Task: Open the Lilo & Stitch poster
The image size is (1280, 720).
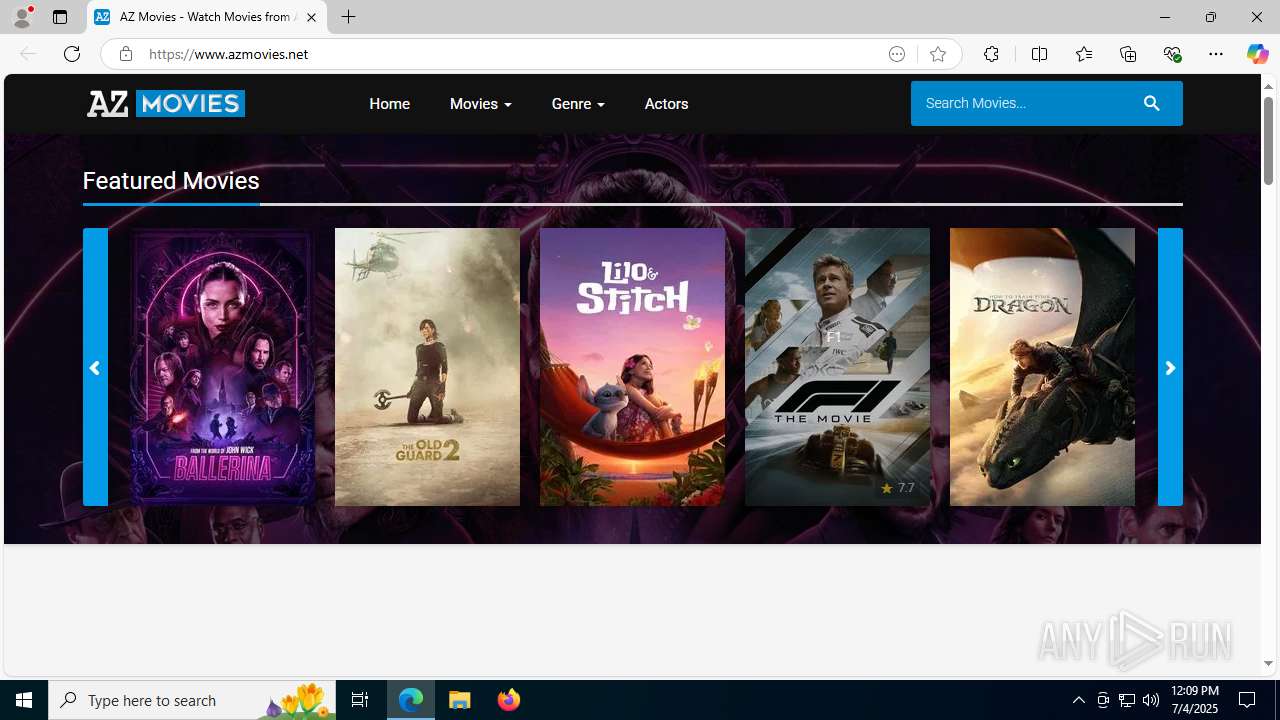Action: (x=632, y=367)
